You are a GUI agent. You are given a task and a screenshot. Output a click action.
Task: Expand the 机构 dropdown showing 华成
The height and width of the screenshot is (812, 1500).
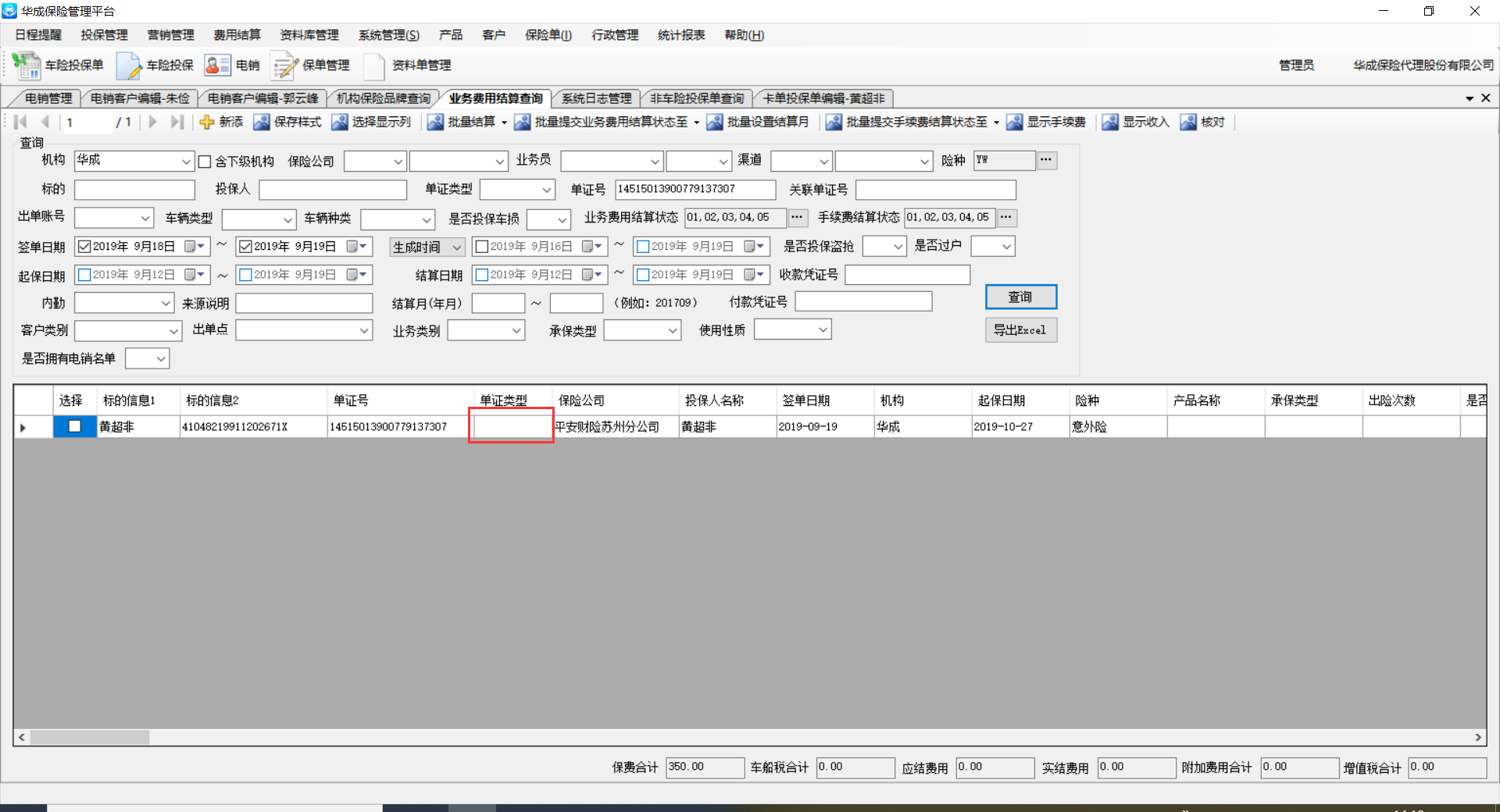[186, 162]
